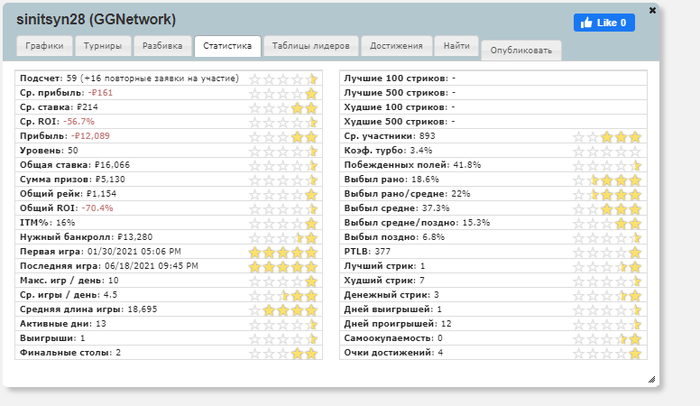Select the Таблицы лидеров tab

[x=311, y=46]
